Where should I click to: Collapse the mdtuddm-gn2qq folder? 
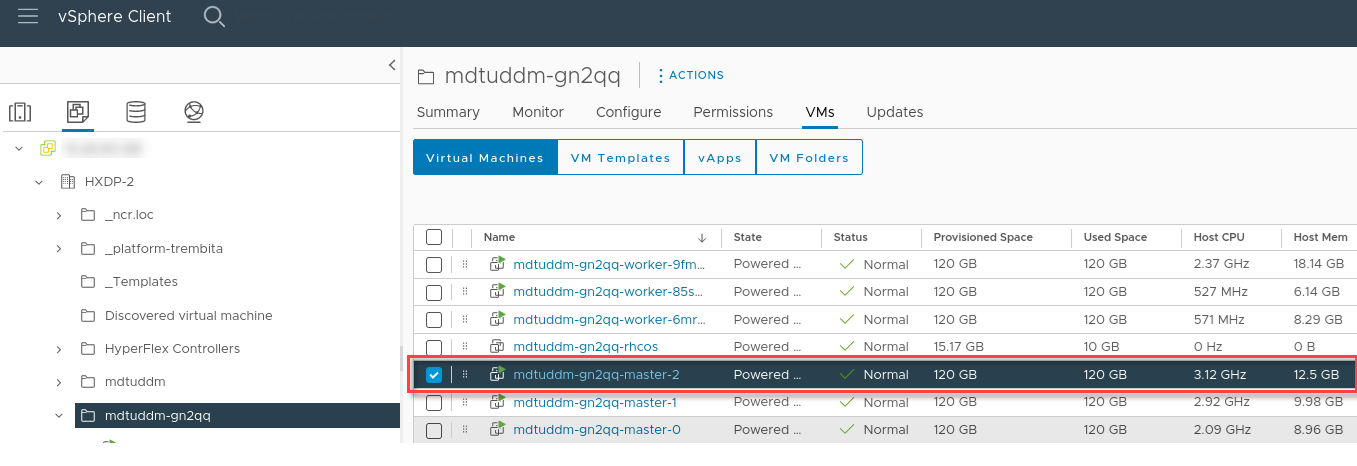(x=59, y=415)
